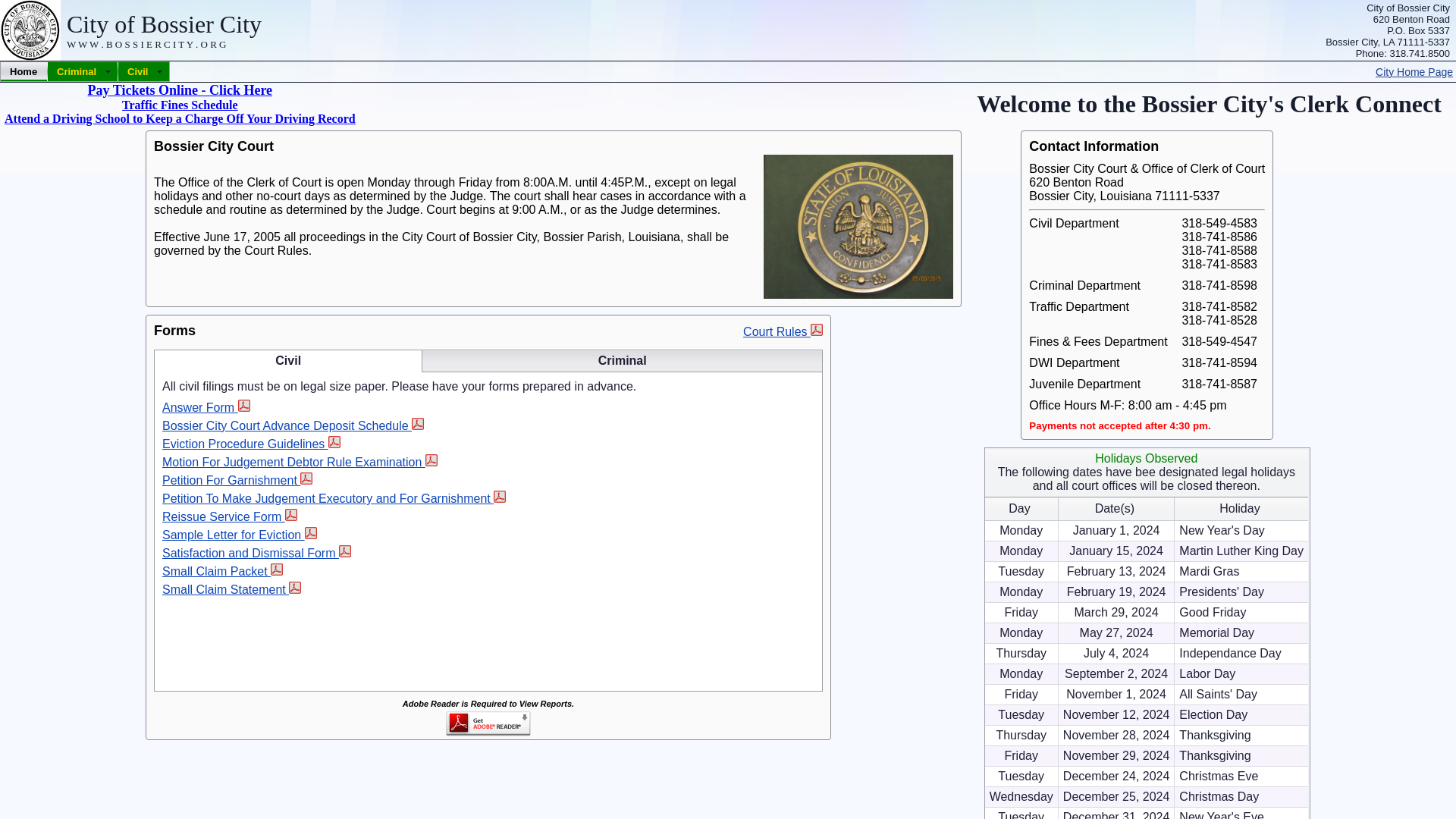1456x819 pixels.
Task: Click DWI Department phone 318-741-8594
Action: coord(1219,363)
